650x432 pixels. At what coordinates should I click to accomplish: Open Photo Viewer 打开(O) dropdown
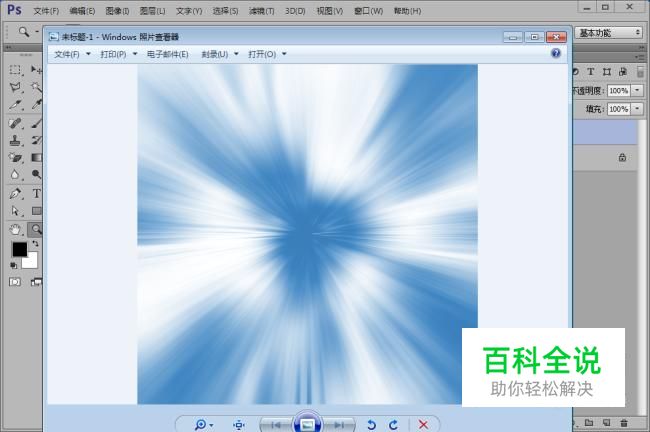[x=267, y=54]
